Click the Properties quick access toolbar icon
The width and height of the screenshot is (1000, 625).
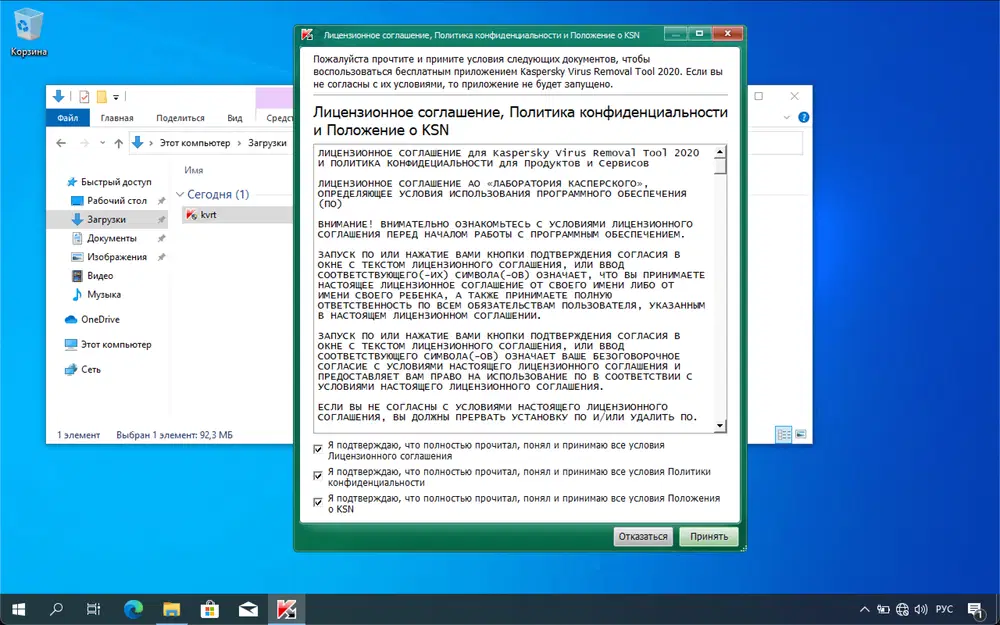84,97
